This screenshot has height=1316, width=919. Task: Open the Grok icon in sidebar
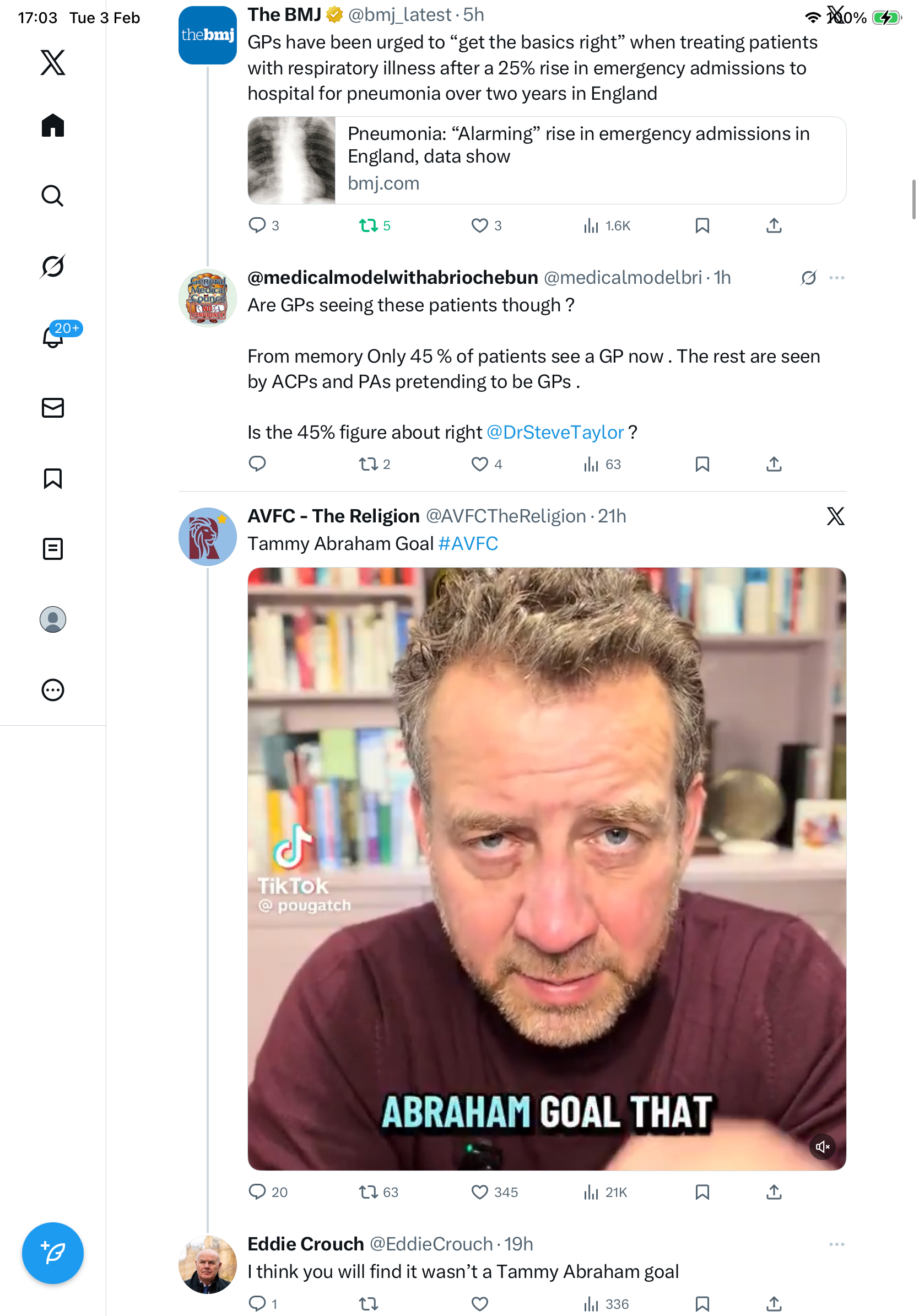[53, 267]
